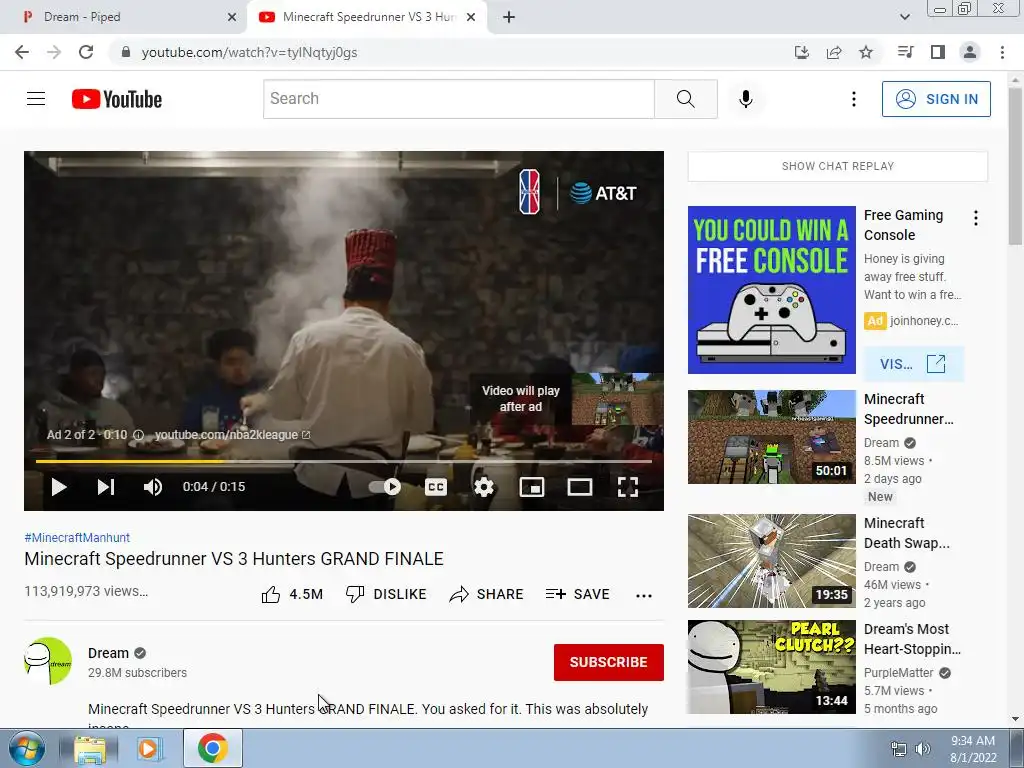
Task: Bookmark this page with star
Action: tap(866, 52)
